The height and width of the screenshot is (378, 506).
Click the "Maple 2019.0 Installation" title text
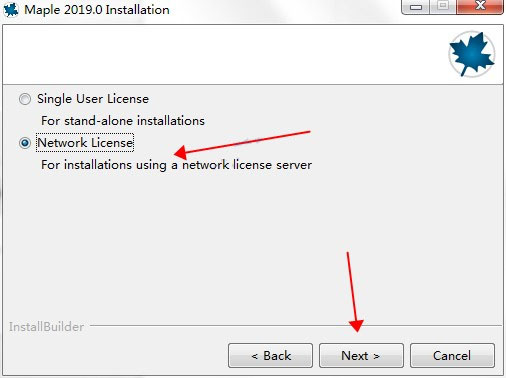pos(97,10)
